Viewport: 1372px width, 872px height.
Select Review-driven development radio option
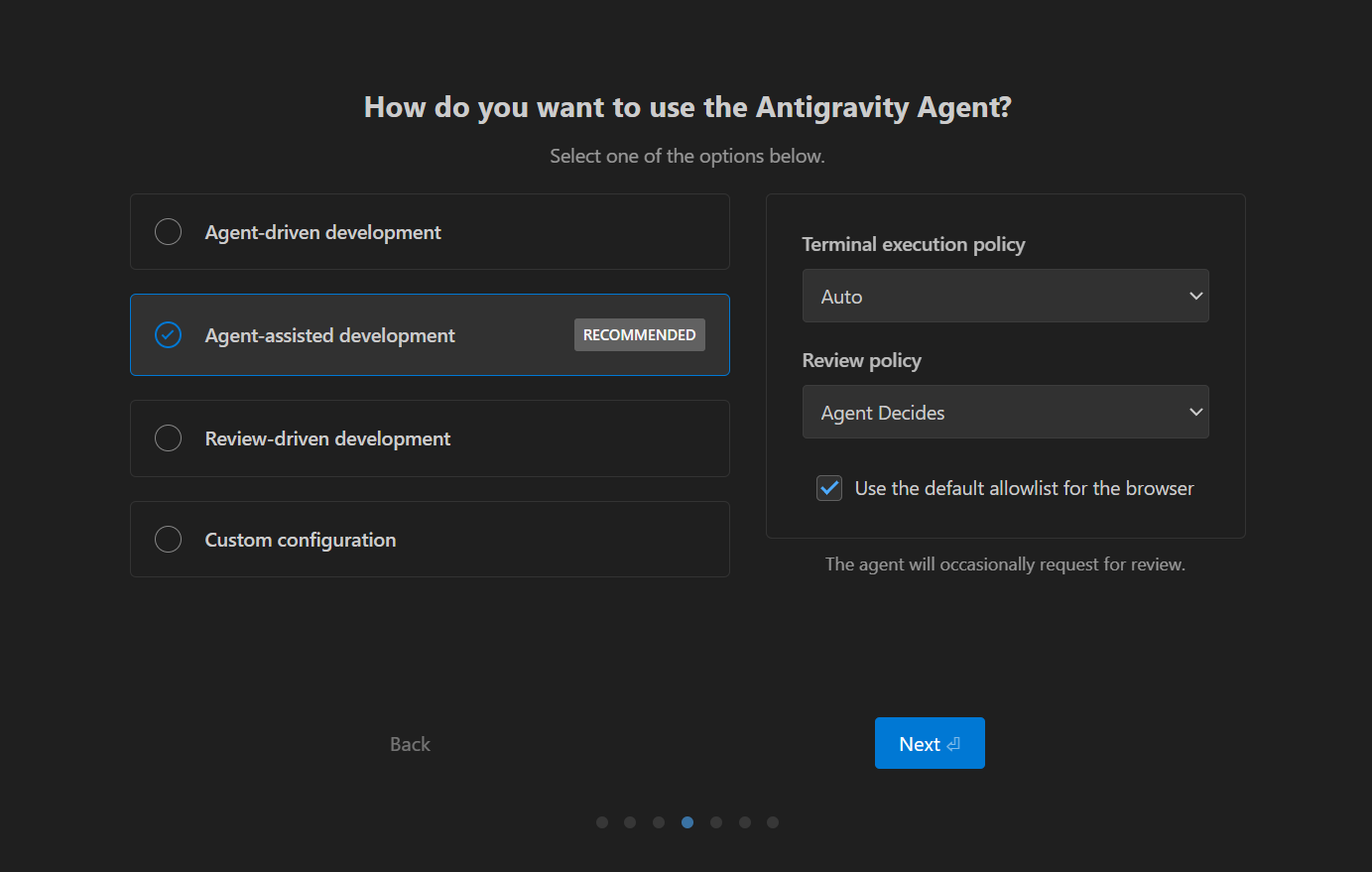pyautogui.click(x=169, y=438)
